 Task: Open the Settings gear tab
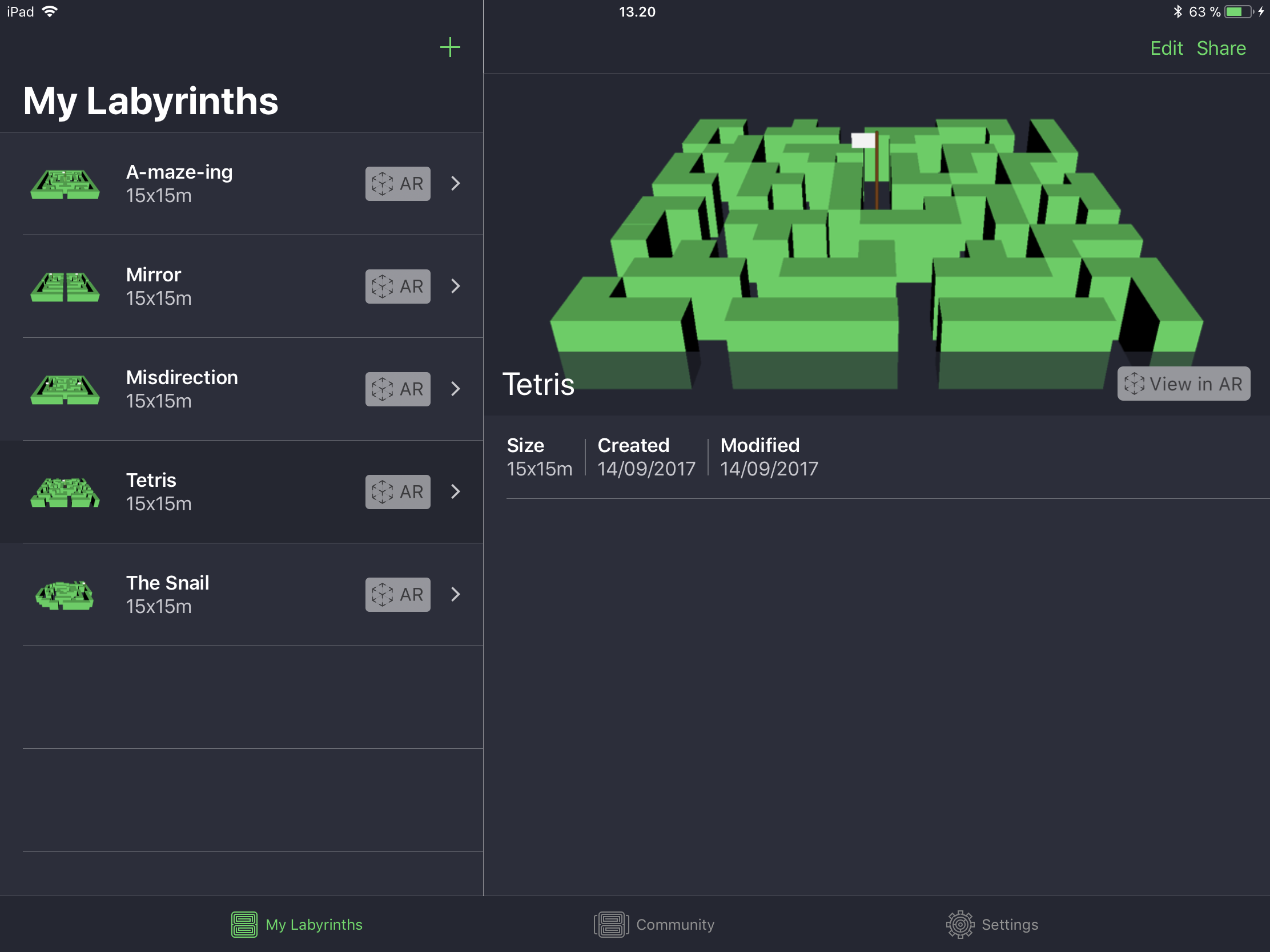click(x=960, y=925)
